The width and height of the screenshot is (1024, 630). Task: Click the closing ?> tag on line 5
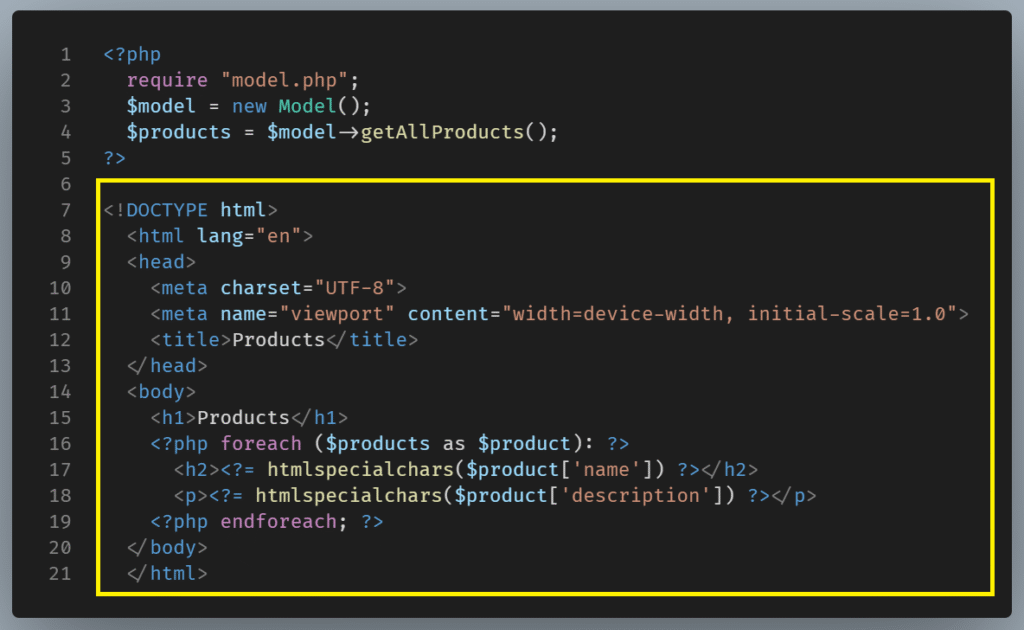[x=115, y=158]
